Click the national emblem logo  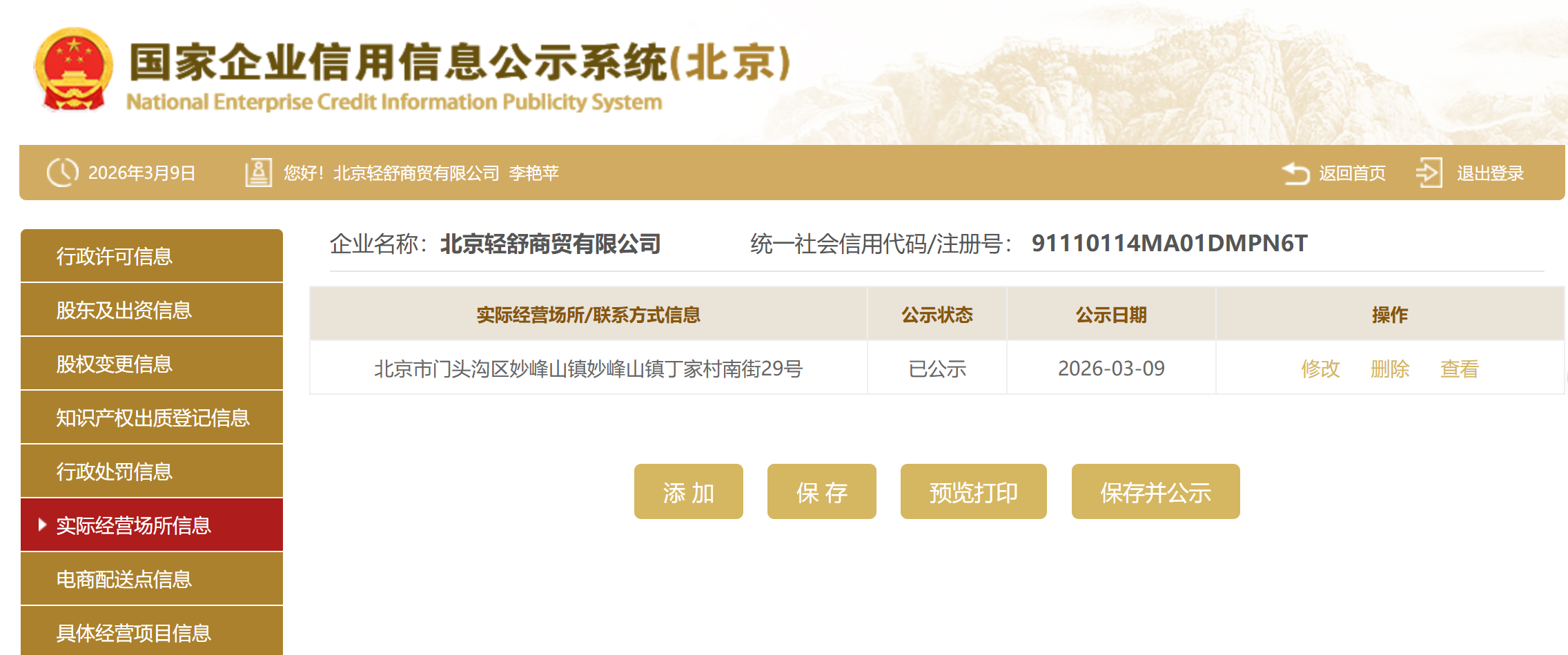pyautogui.click(x=74, y=69)
